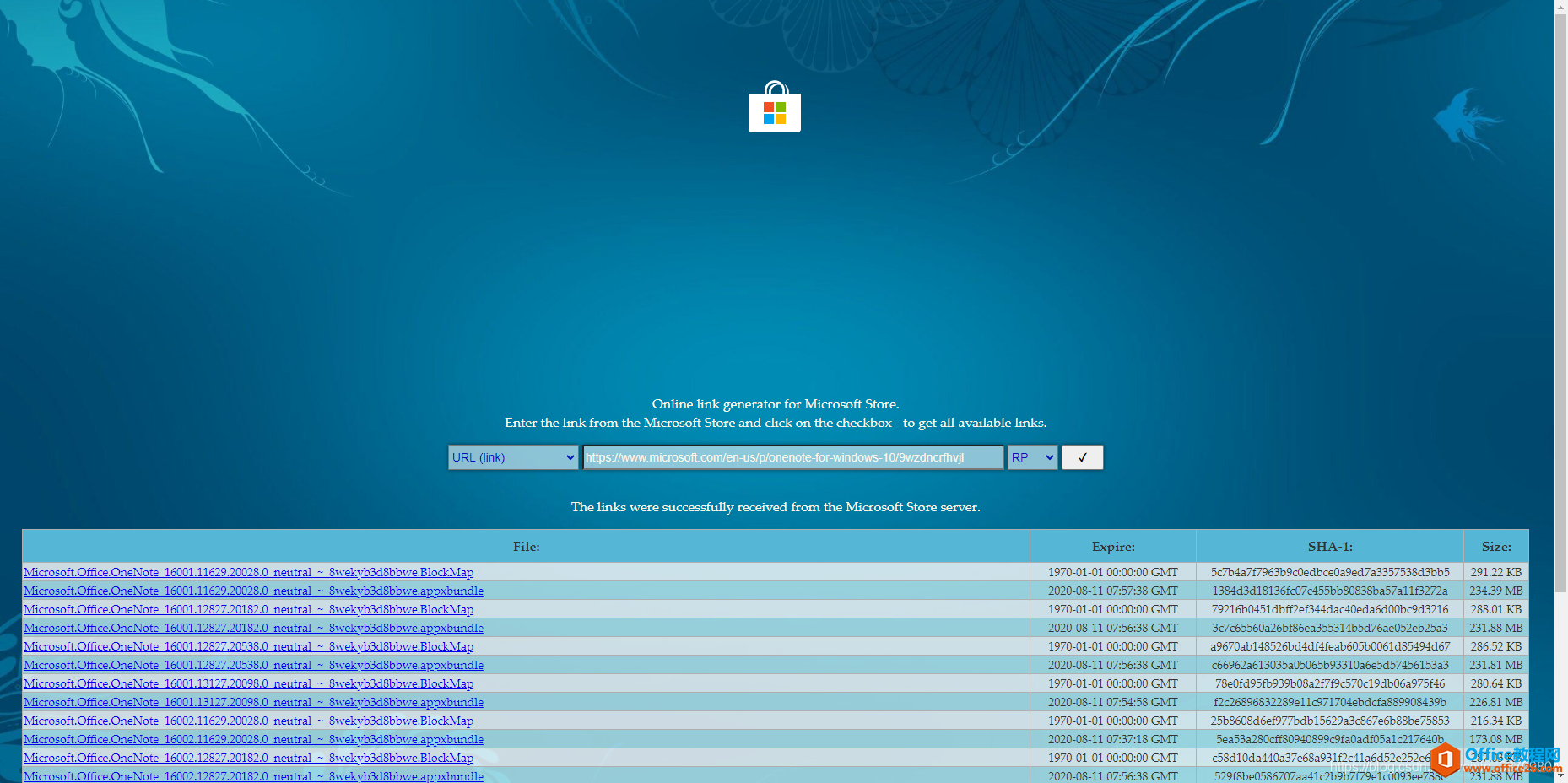The height and width of the screenshot is (783, 1568).
Task: Open OneNote 16001.12827.20538.0 appxbundle link
Action: 254,665
